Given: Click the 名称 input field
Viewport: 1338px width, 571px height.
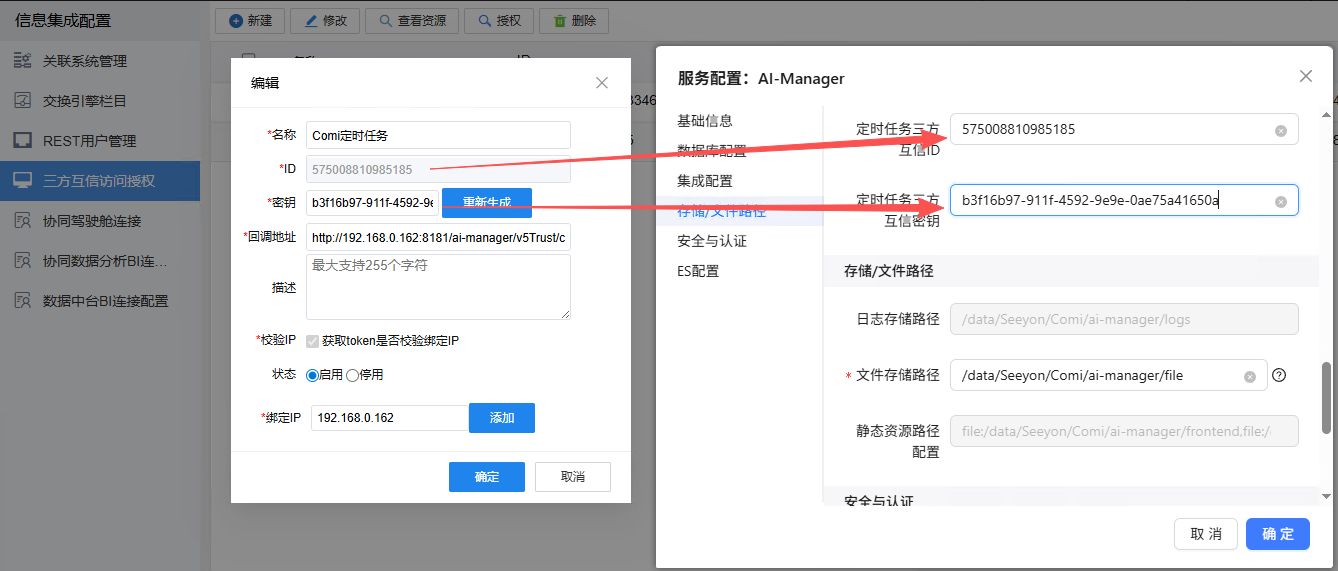Looking at the screenshot, I should pyautogui.click(x=438, y=135).
